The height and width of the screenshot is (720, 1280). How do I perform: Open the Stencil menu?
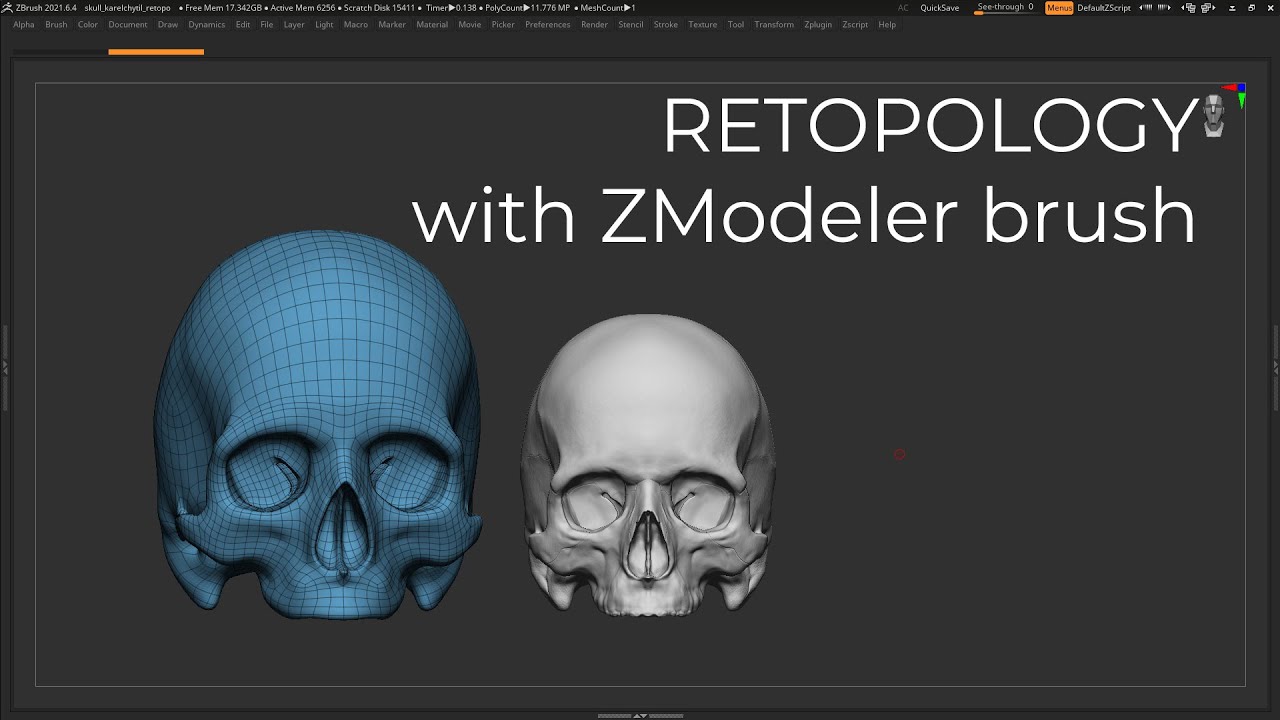coord(631,24)
